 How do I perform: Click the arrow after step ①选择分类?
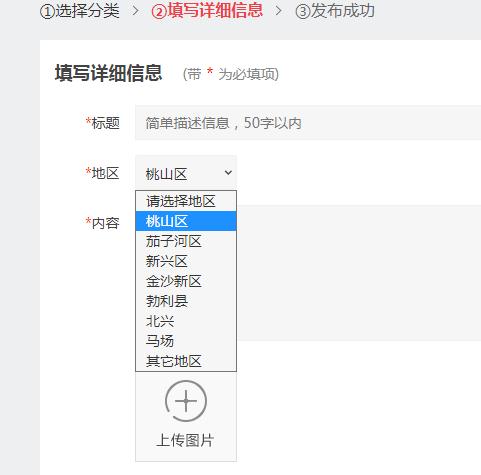tap(135, 10)
